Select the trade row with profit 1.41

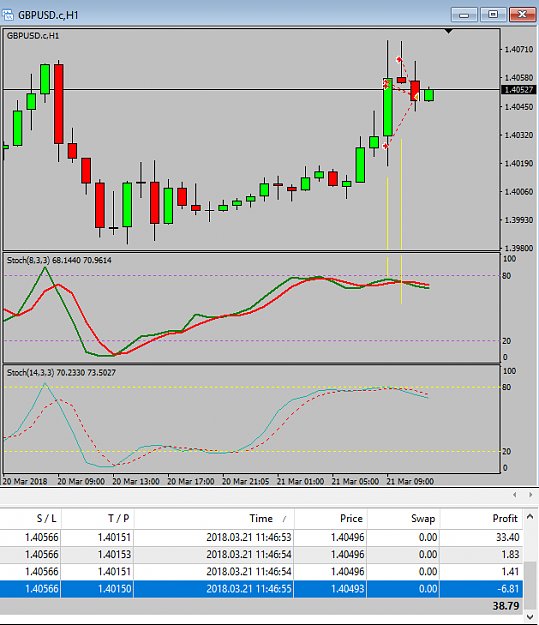pyautogui.click(x=262, y=572)
